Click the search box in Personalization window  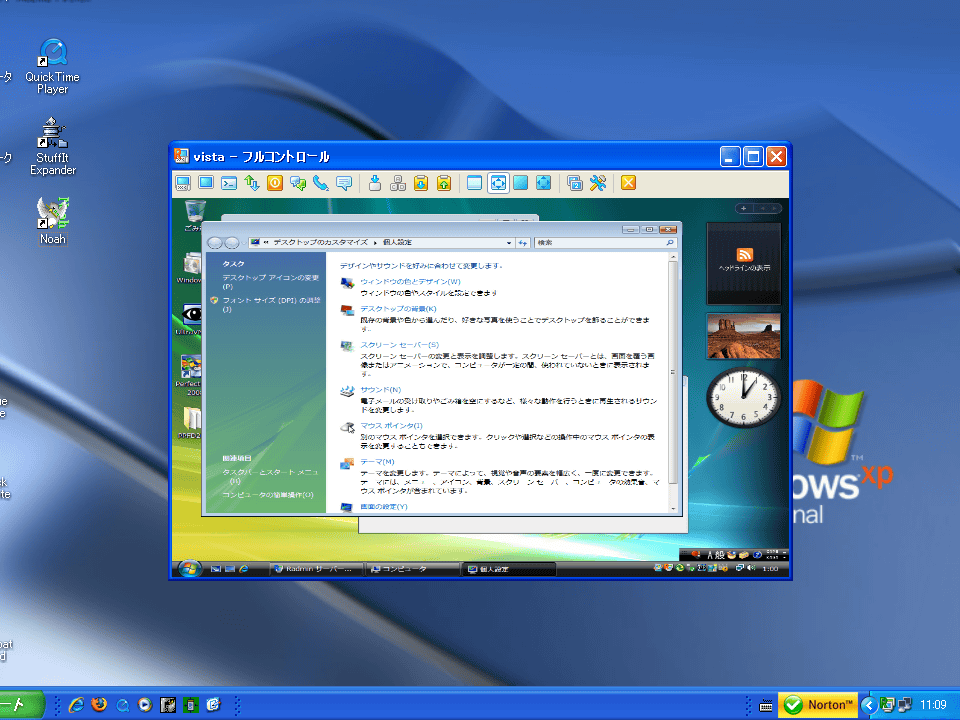coord(605,242)
